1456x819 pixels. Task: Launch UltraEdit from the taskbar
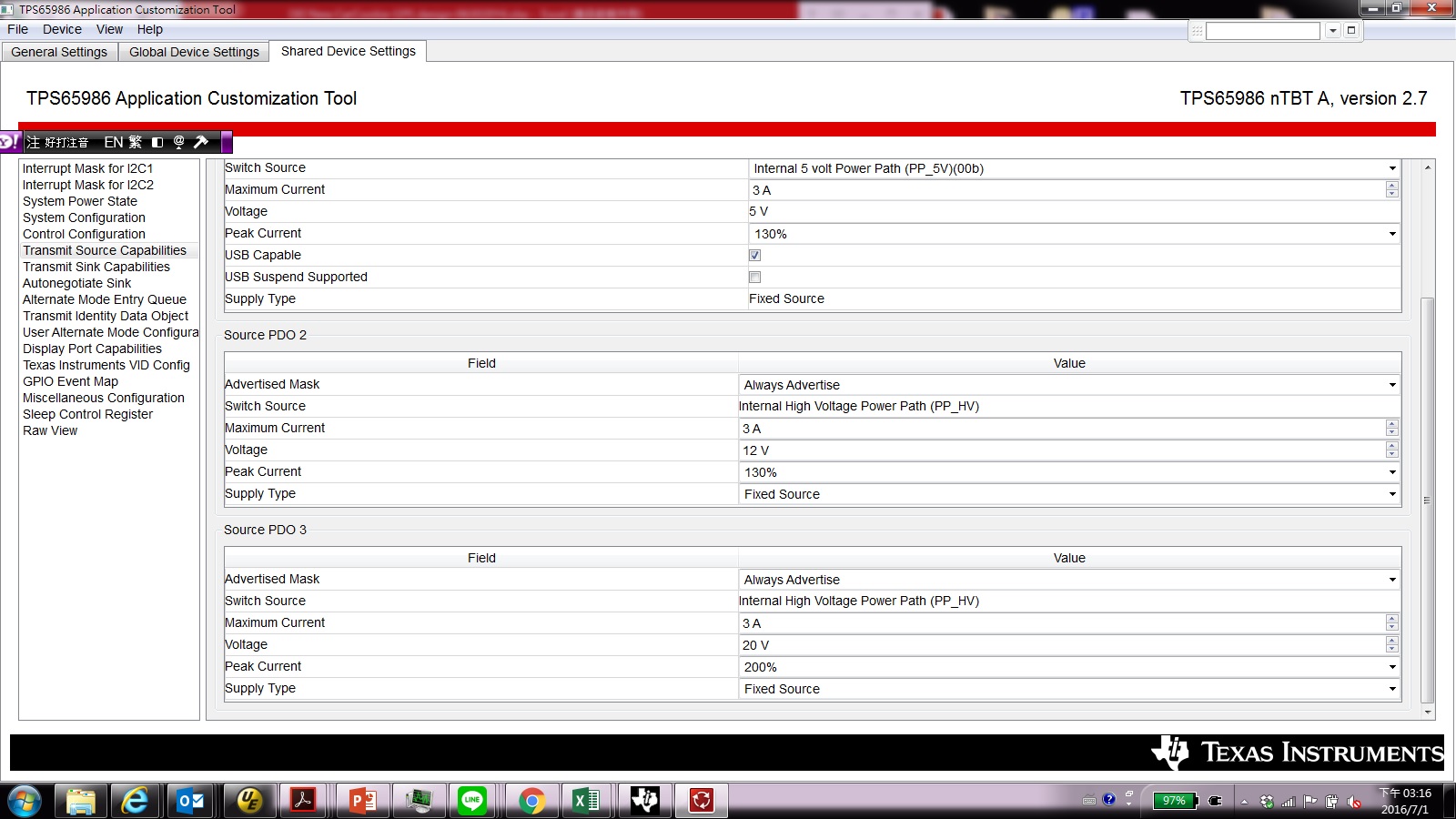tap(248, 801)
